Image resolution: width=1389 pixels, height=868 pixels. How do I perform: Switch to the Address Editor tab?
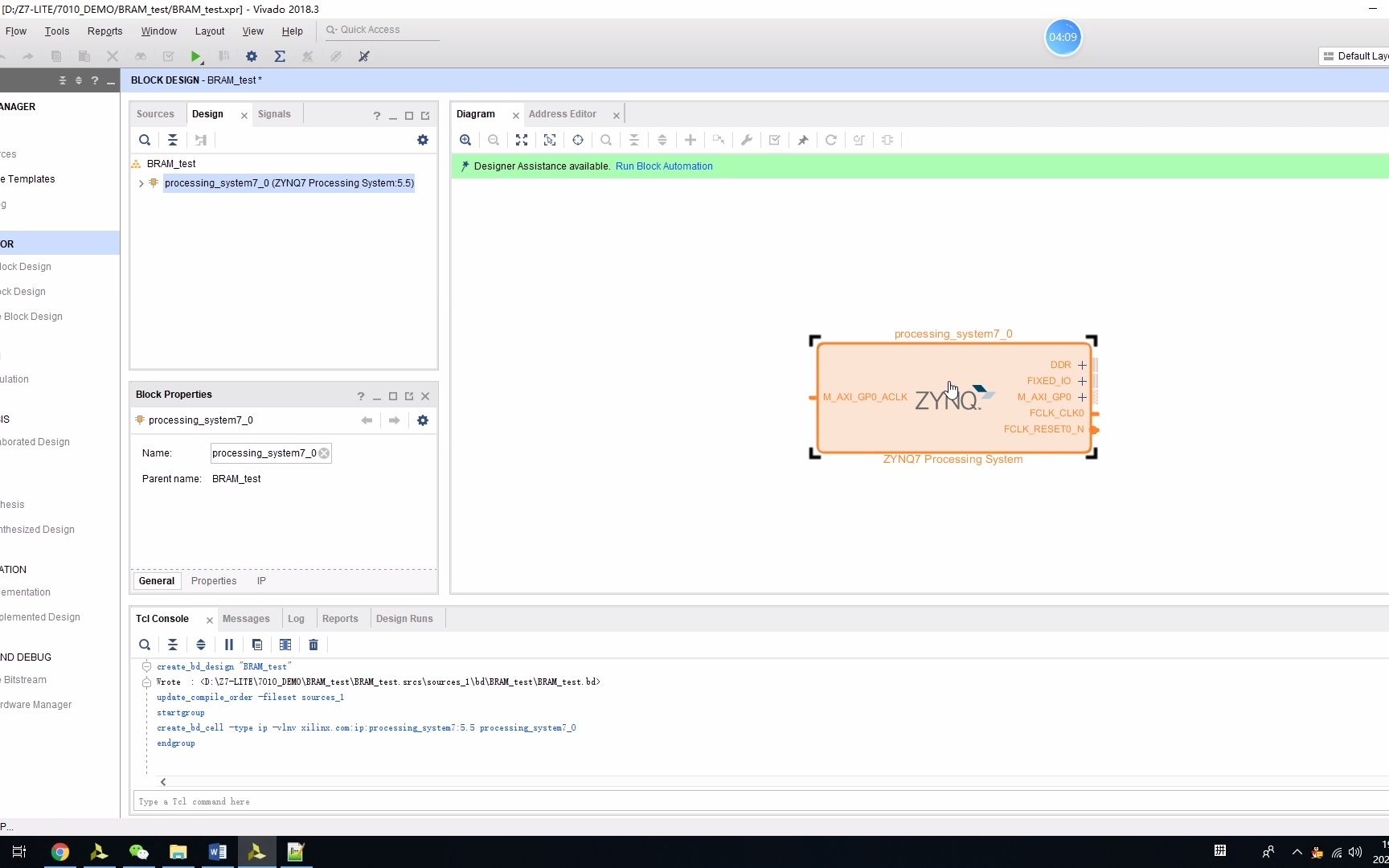point(563,114)
